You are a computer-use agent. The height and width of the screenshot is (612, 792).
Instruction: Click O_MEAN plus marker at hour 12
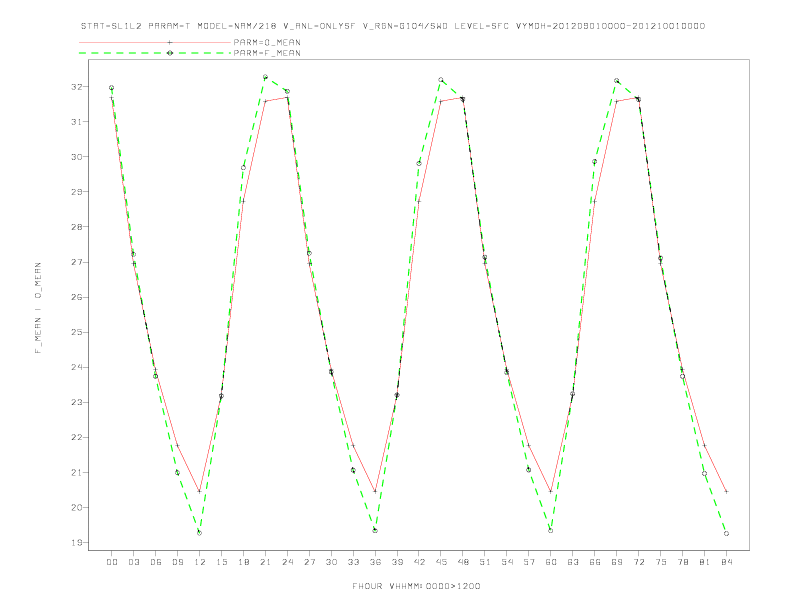[200, 491]
